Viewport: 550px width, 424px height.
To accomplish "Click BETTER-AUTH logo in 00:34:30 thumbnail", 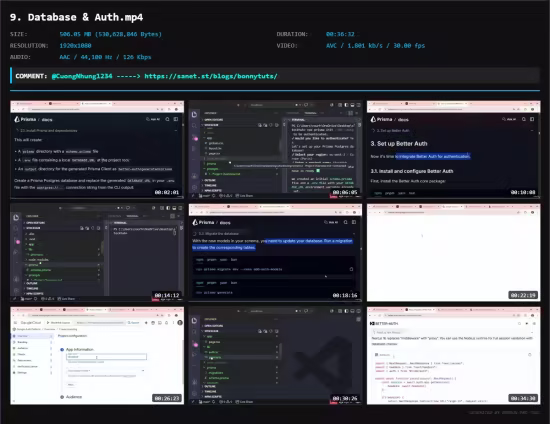I will pos(384,323).
